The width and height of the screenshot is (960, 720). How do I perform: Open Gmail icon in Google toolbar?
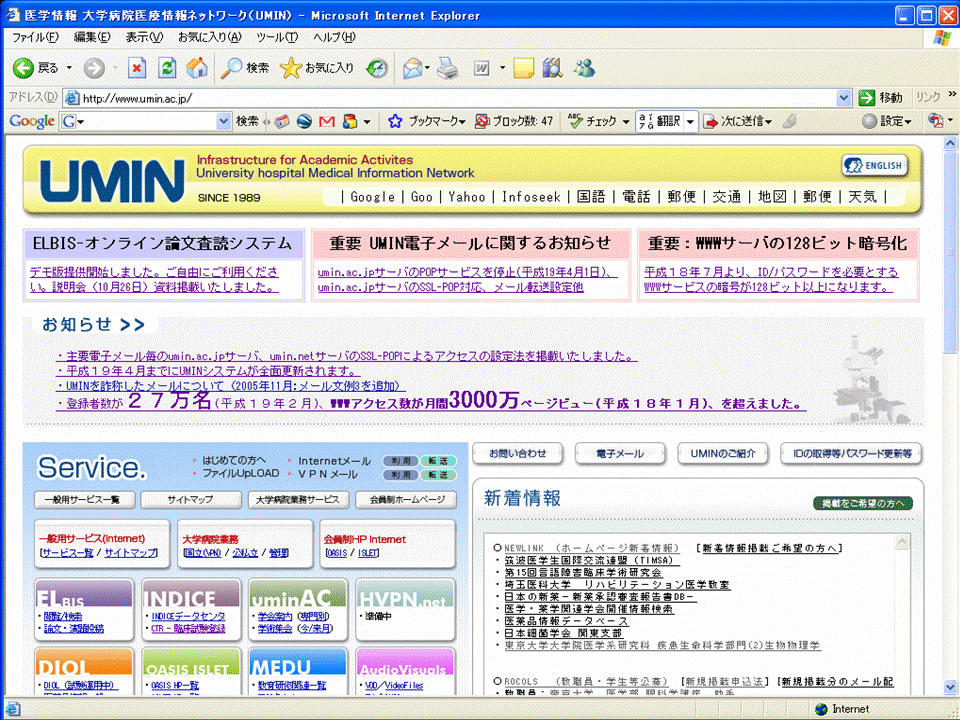click(x=326, y=121)
